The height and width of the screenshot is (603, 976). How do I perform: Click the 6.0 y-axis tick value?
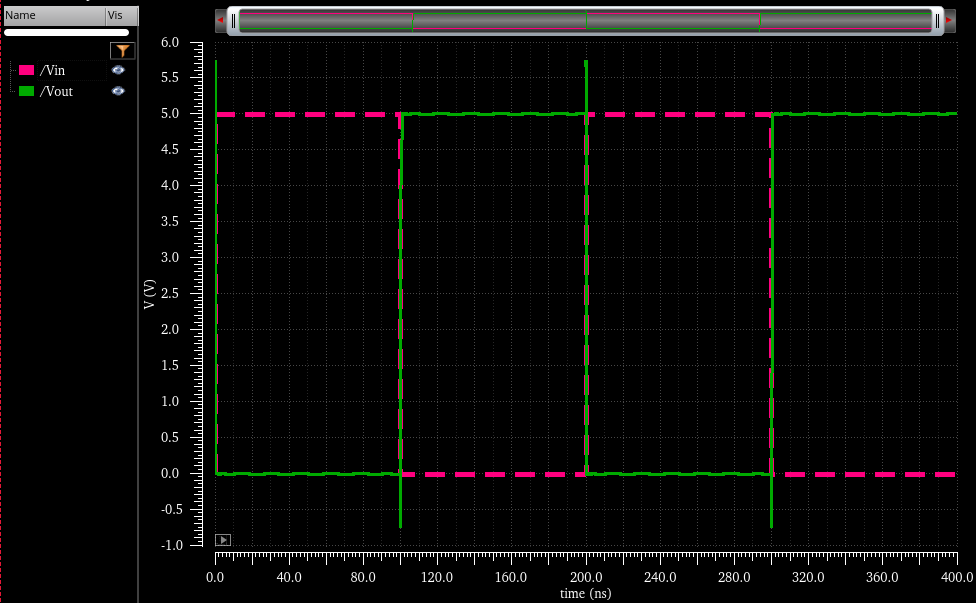(x=170, y=42)
